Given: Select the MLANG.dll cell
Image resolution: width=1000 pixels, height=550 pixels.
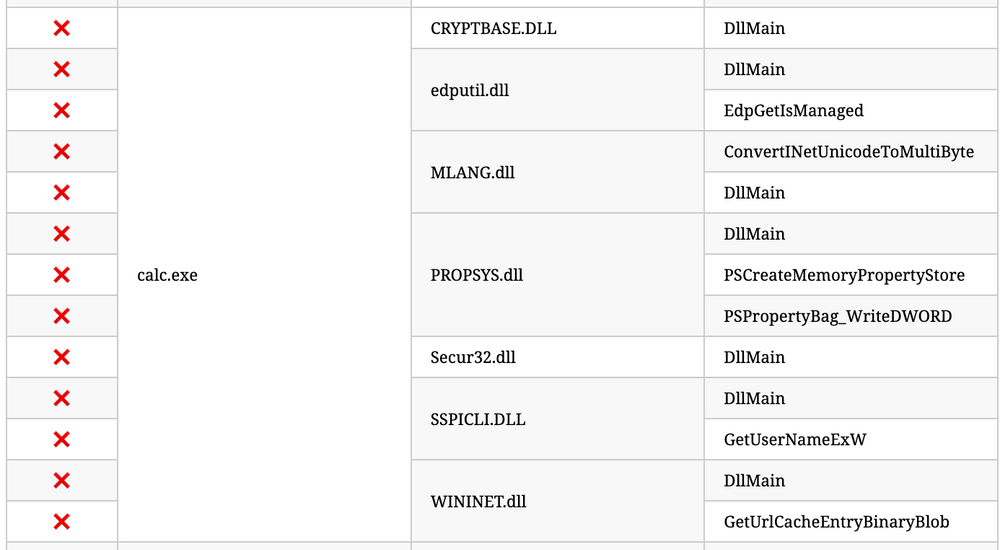Looking at the screenshot, I should (x=472, y=172).
